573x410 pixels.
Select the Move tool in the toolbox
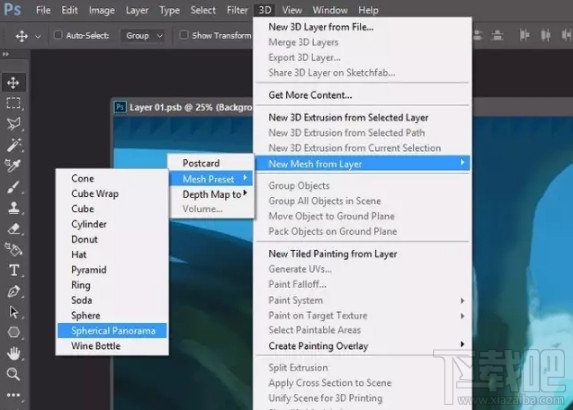pyautogui.click(x=14, y=83)
